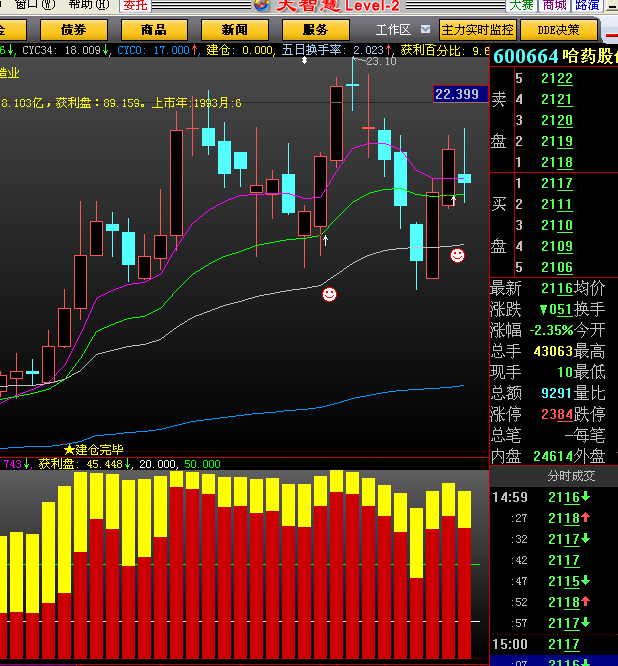Open the 帮助(H) menu
The image size is (618, 666).
[x=88, y=5]
